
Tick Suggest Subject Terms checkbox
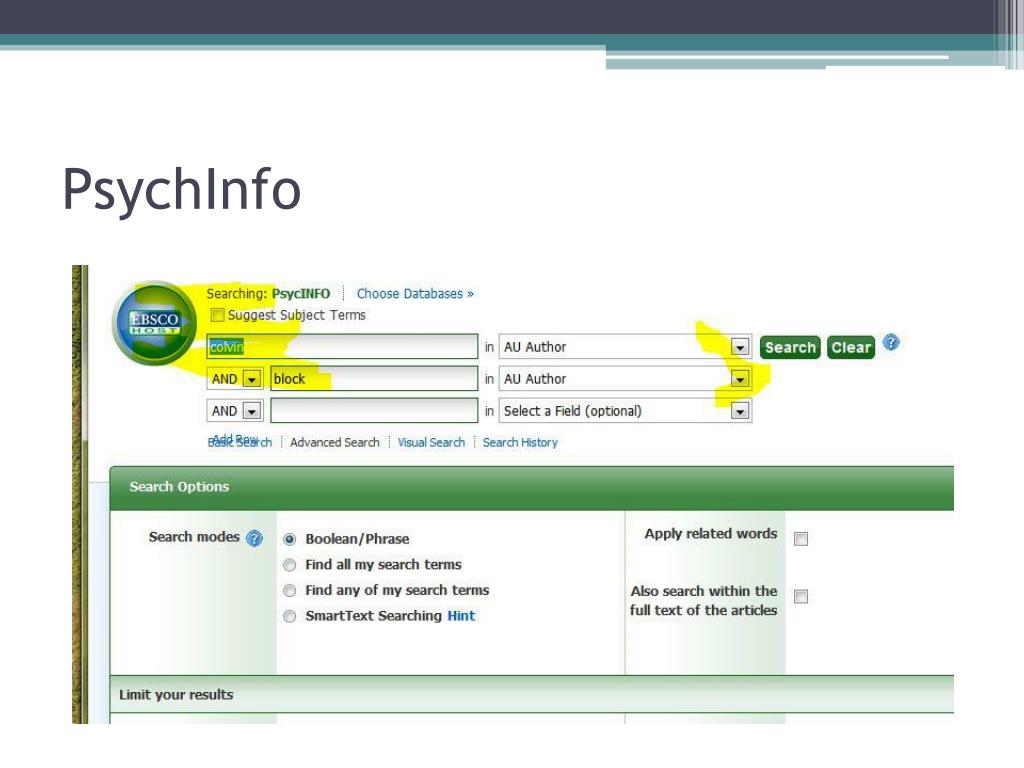coord(217,315)
